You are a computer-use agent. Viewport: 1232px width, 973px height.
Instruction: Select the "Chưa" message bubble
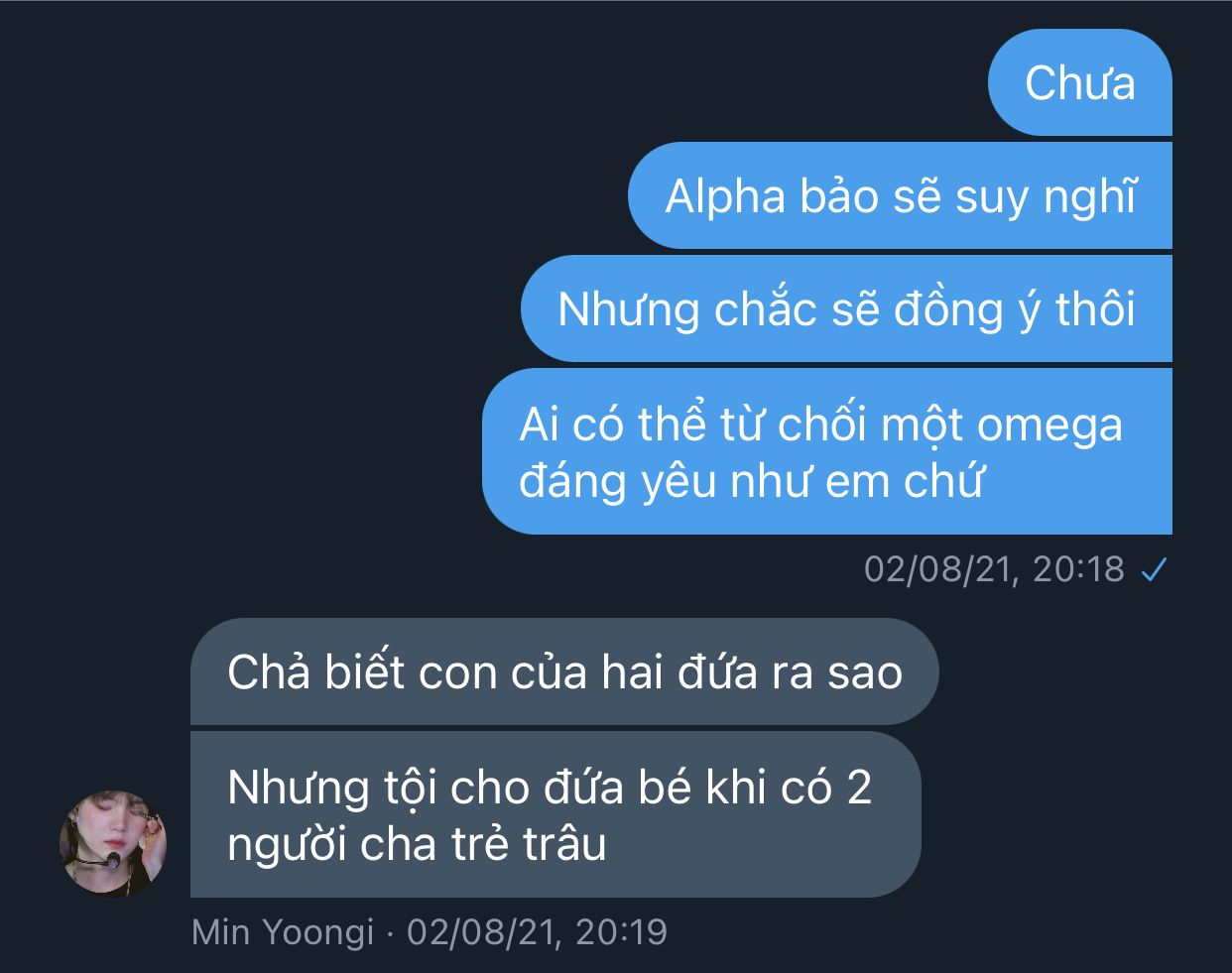click(x=1080, y=82)
